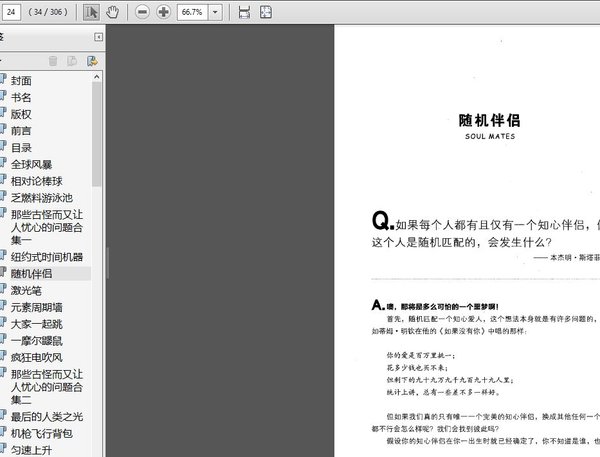
Task: Click the 66.7% zoom percentage field
Action: [x=192, y=12]
